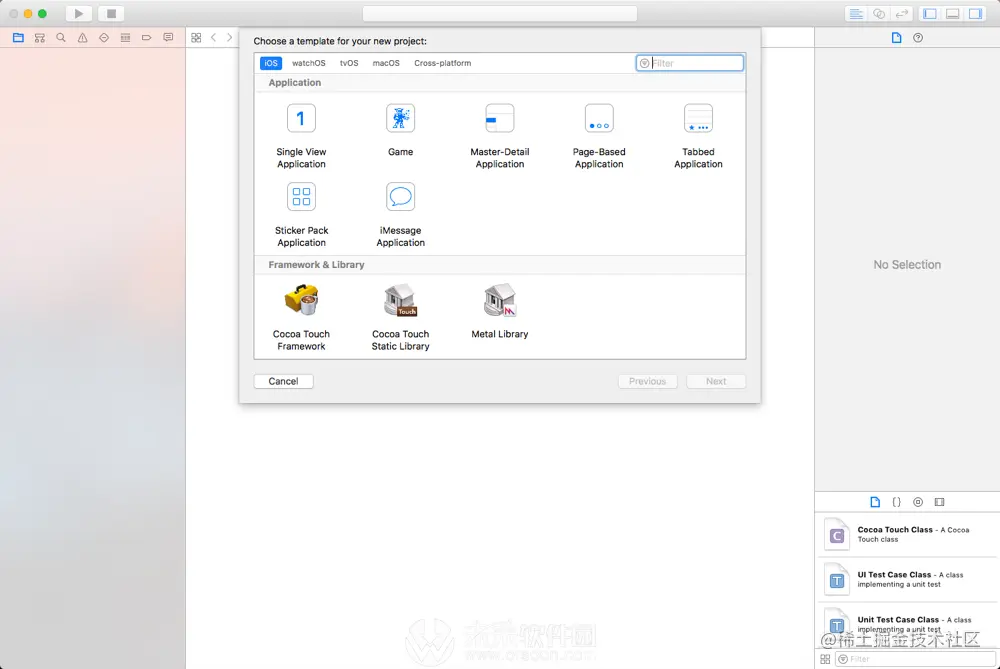Choose Page-Based Application template
Viewport: 1000px width, 669px height.
point(599,135)
